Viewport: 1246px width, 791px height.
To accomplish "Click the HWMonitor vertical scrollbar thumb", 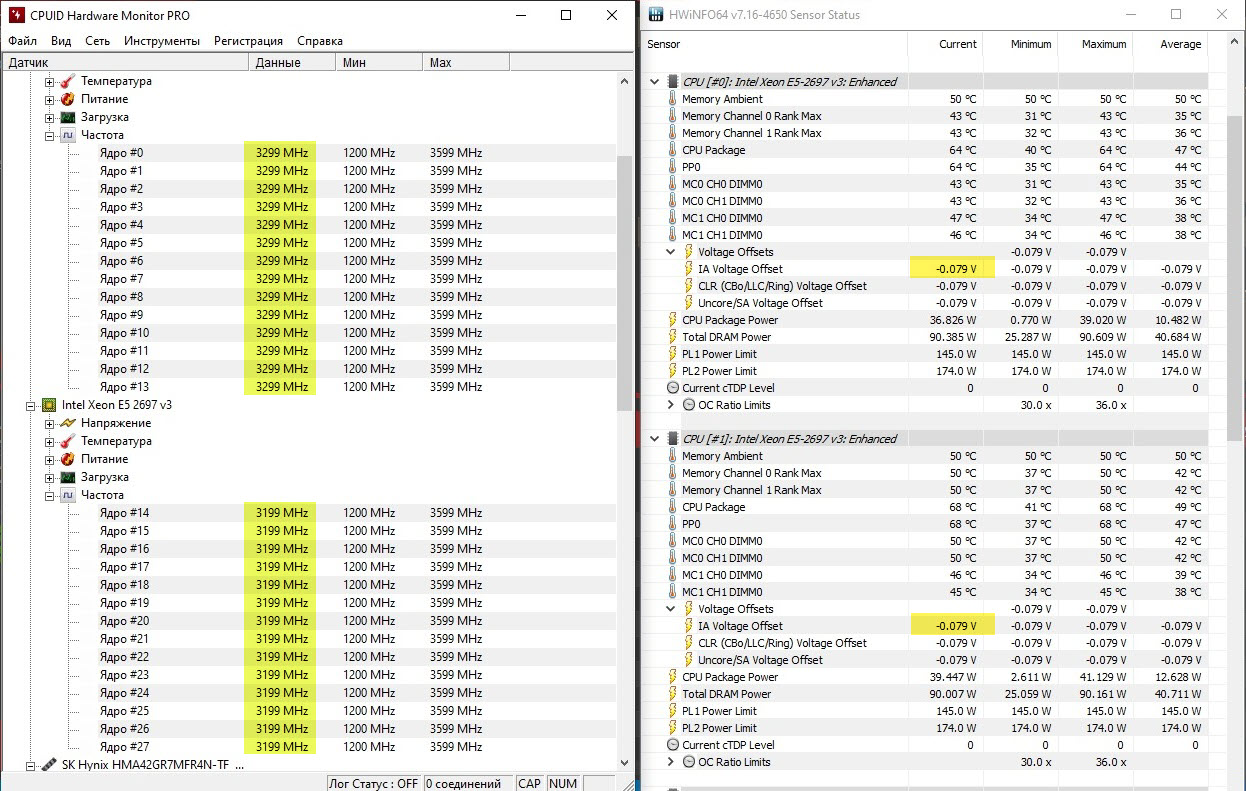I will click(625, 283).
